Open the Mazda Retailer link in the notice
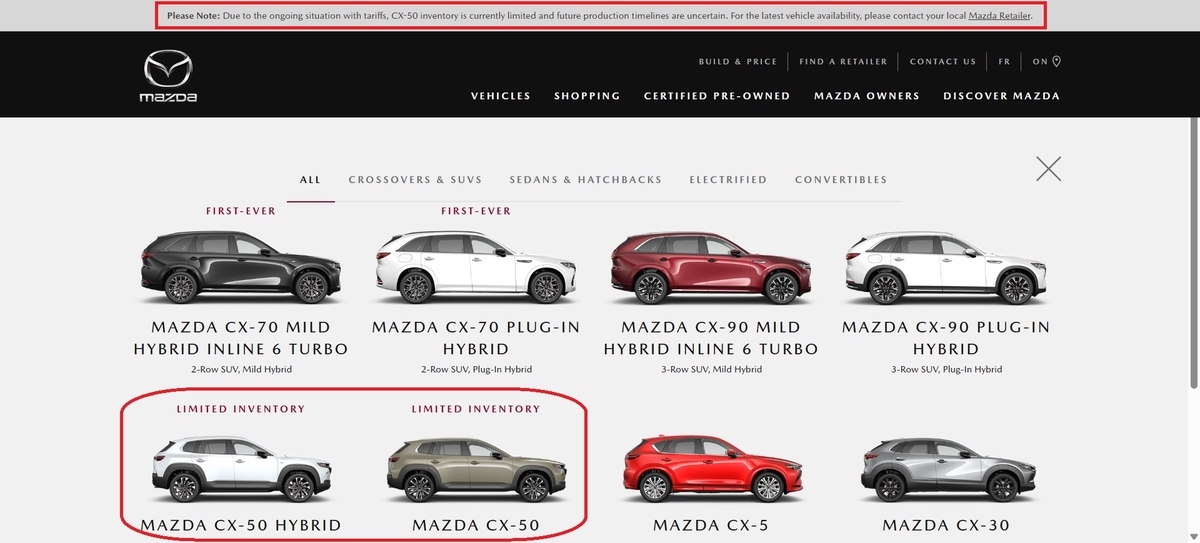Screen dimensions: 1200x543 coord(1000,16)
